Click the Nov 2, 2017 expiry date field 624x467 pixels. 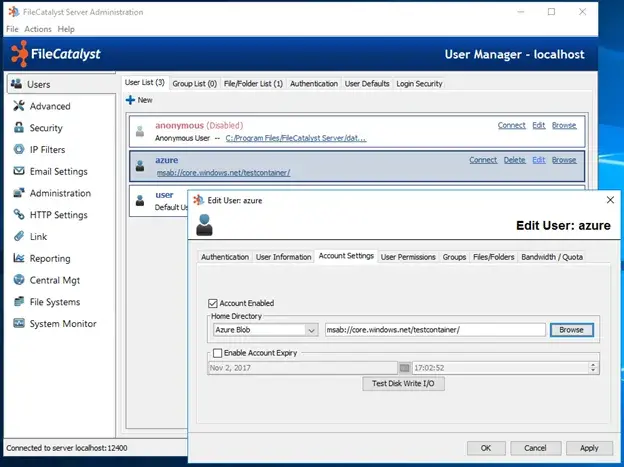[302, 368]
